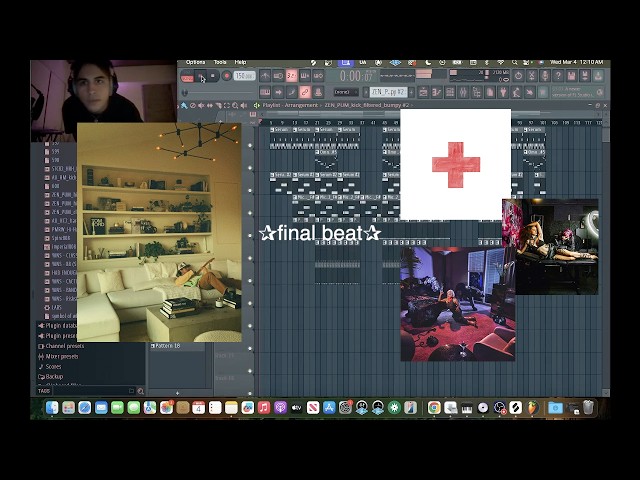The width and height of the screenshot is (640, 480).
Task: Expand Mixer presets in browser
Action: coord(58,356)
